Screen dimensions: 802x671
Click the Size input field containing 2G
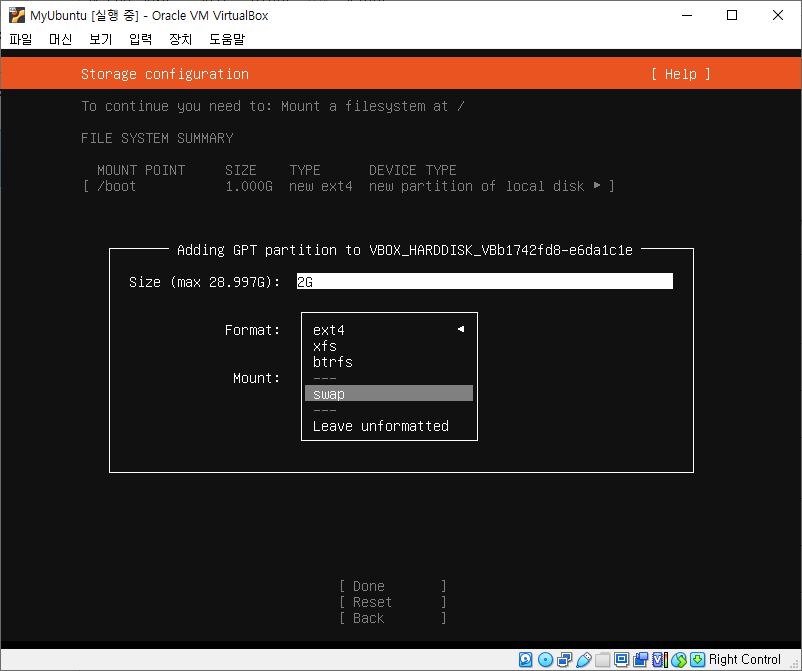[x=484, y=281]
